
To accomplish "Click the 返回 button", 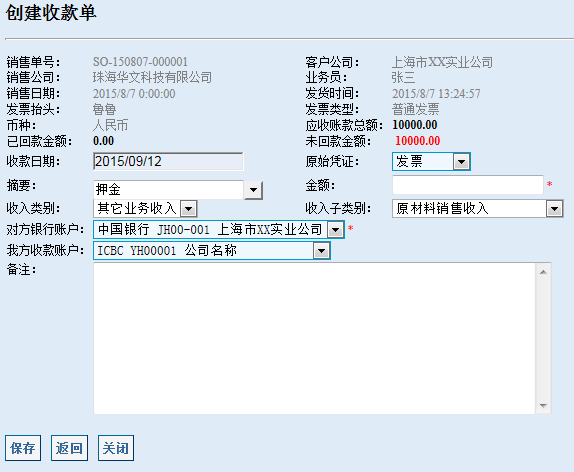I will pos(69,448).
